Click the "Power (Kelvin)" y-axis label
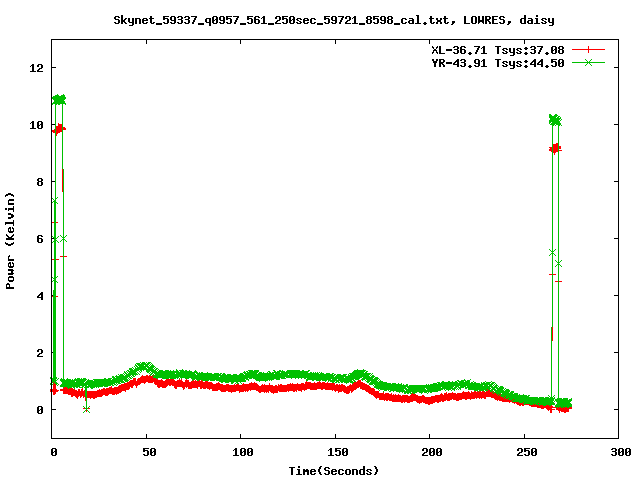This screenshot has width=640, height=480. pyautogui.click(x=10, y=241)
